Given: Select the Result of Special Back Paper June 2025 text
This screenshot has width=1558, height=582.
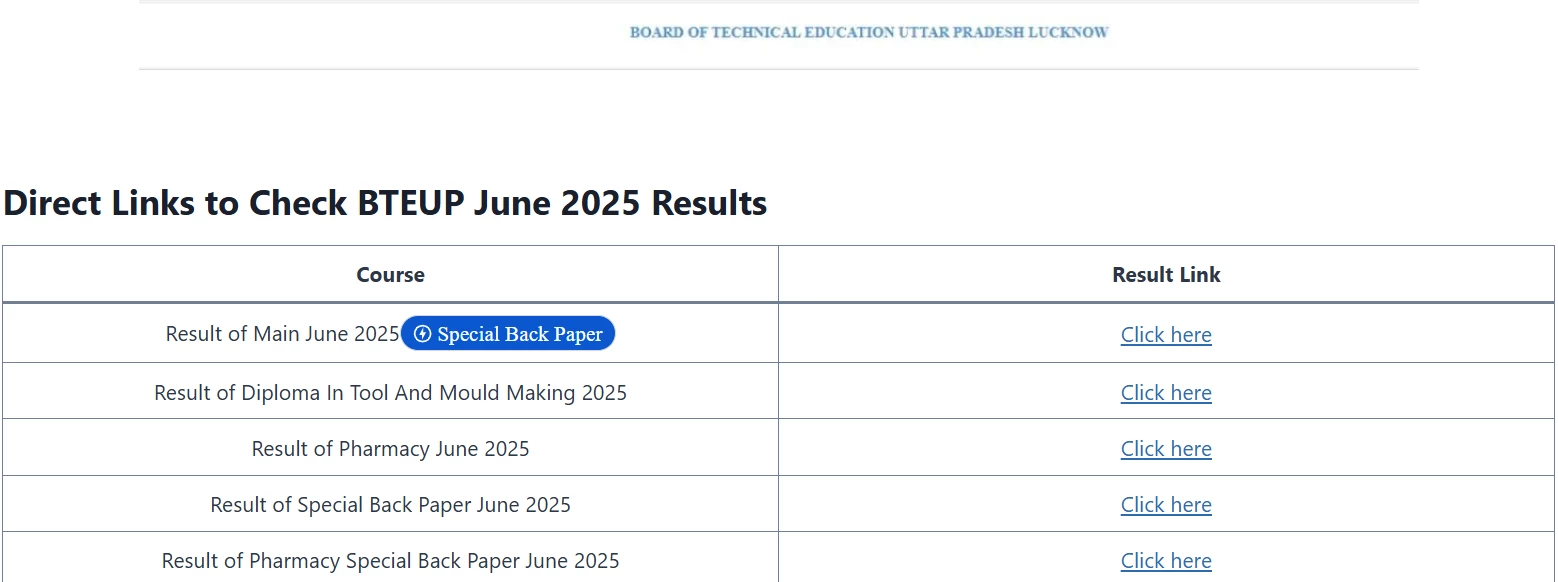Looking at the screenshot, I should click(x=390, y=504).
